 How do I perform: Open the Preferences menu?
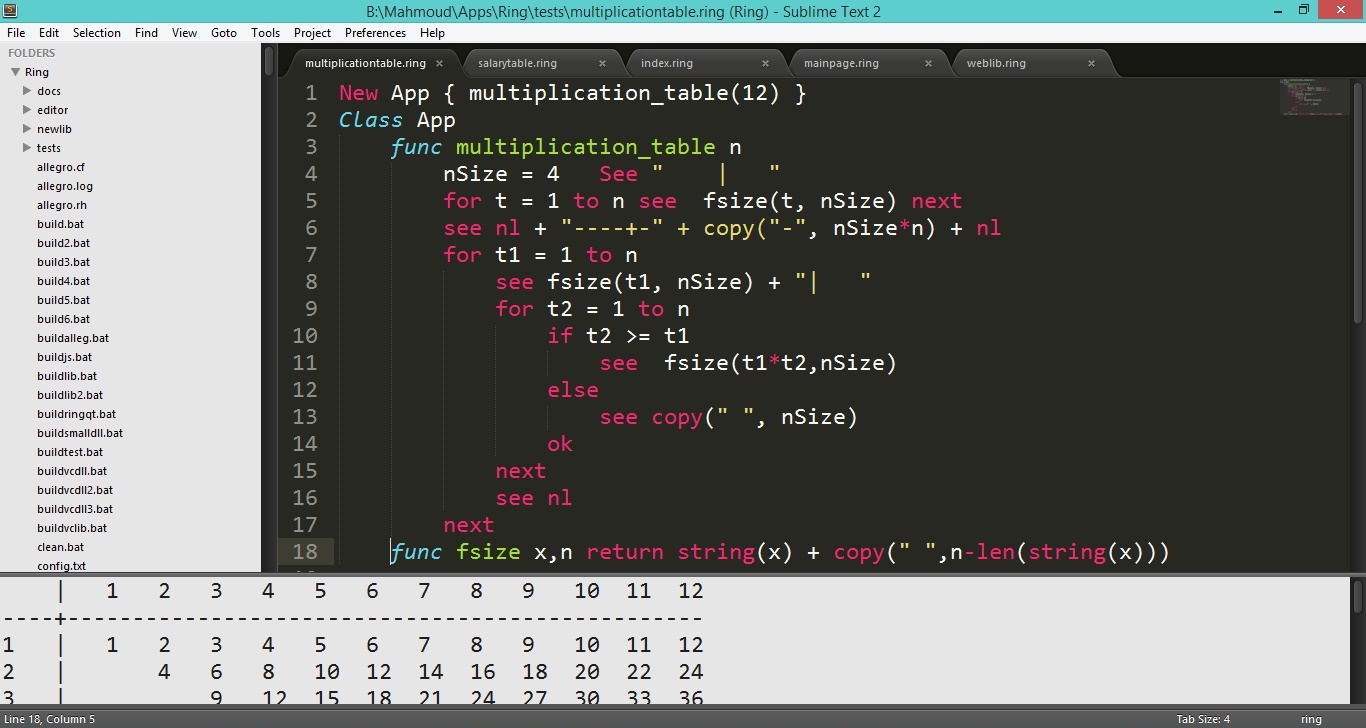(375, 33)
